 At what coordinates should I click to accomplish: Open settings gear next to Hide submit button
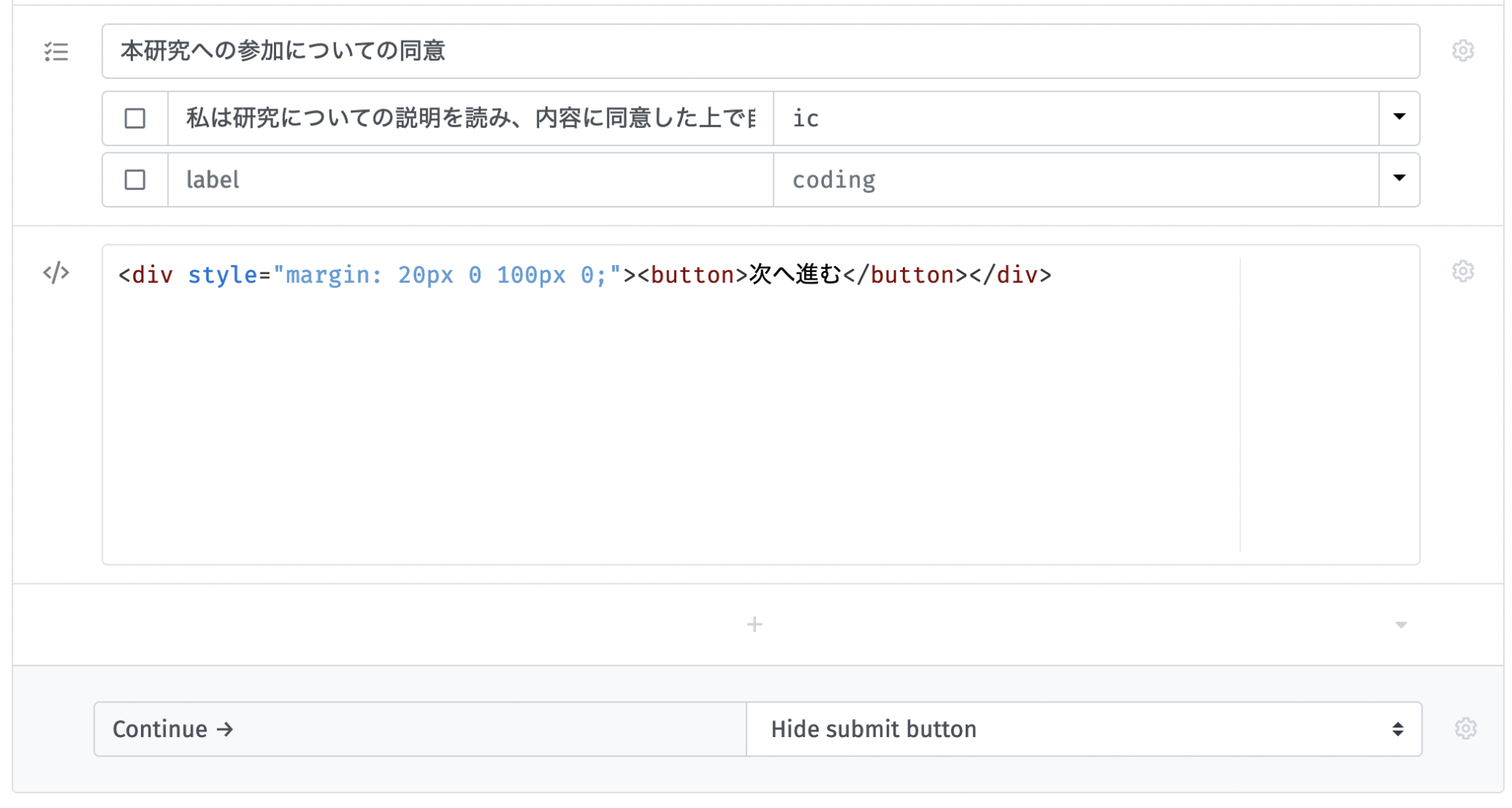click(x=1464, y=728)
